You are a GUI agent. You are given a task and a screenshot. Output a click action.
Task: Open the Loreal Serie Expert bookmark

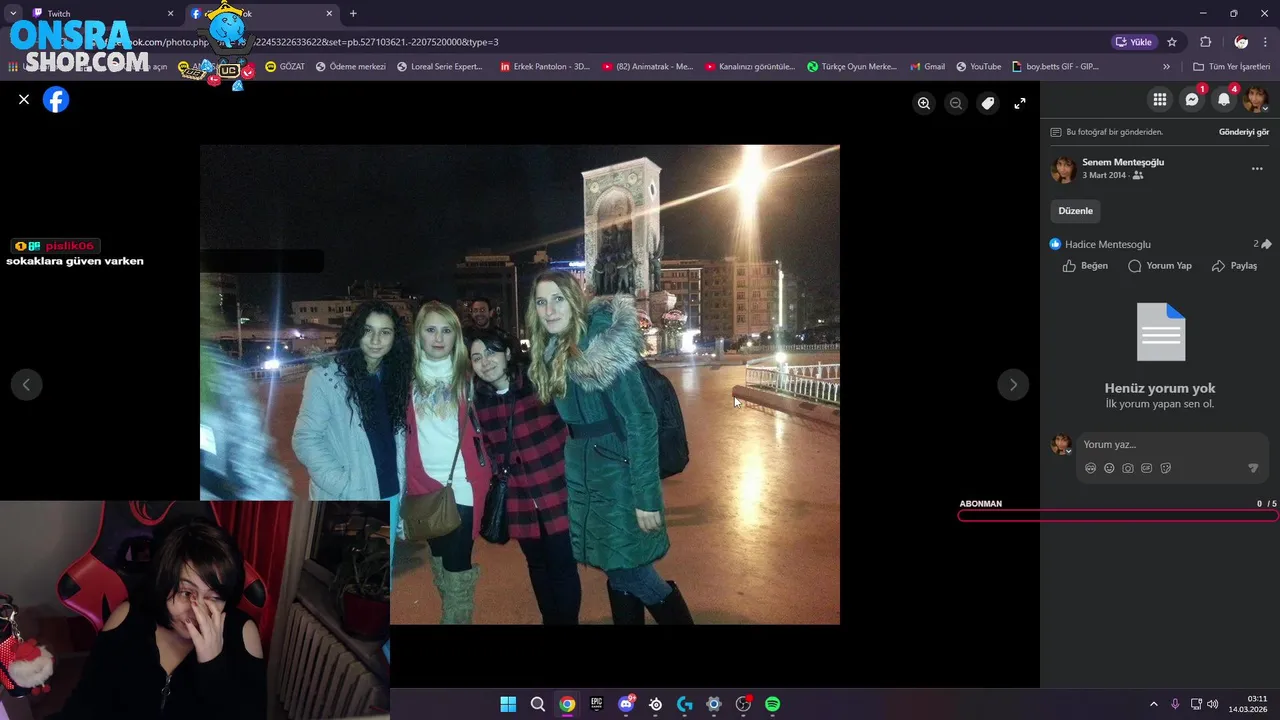(x=440, y=67)
